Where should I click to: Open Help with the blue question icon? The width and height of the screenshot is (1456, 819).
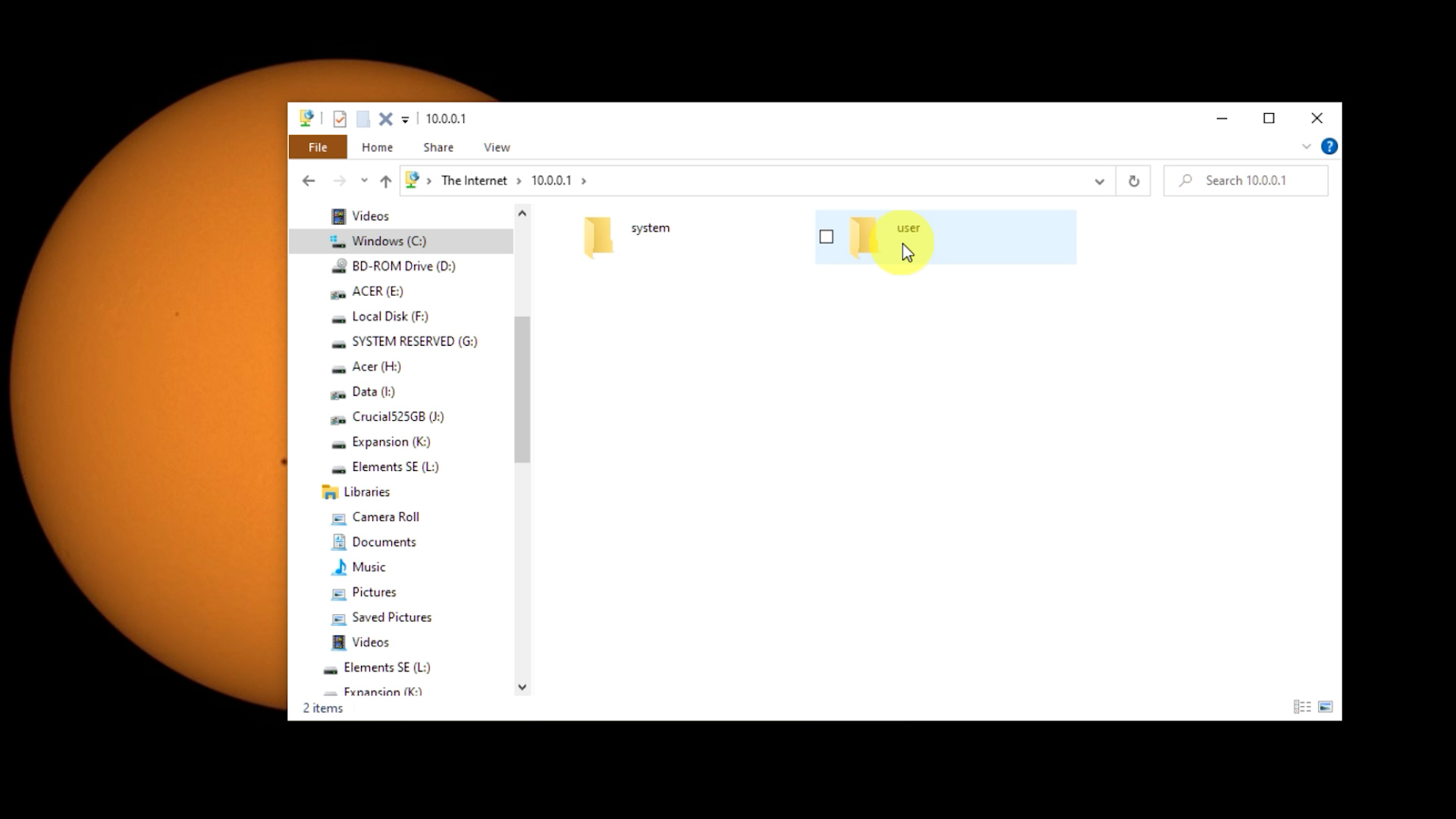tap(1329, 146)
